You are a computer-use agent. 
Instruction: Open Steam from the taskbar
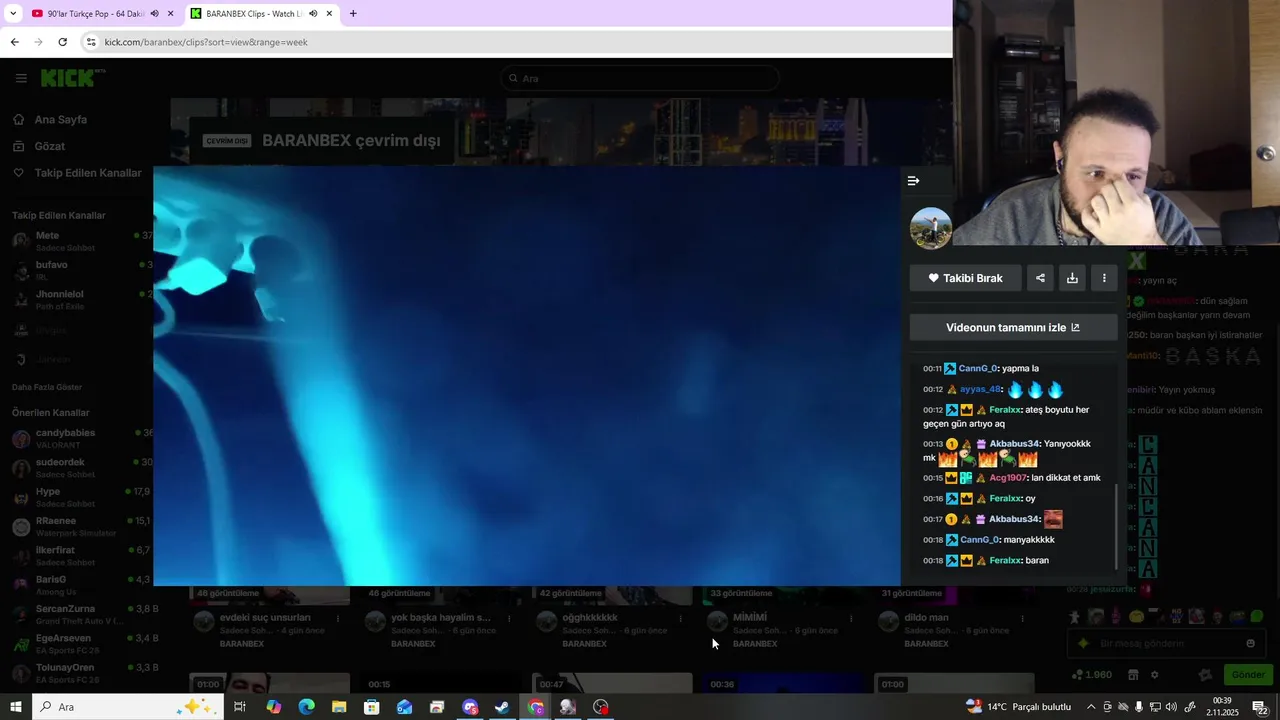502,707
